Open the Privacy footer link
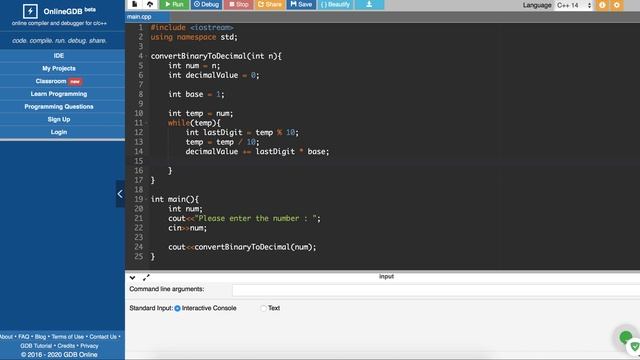The width and height of the screenshot is (640, 360). [89, 346]
